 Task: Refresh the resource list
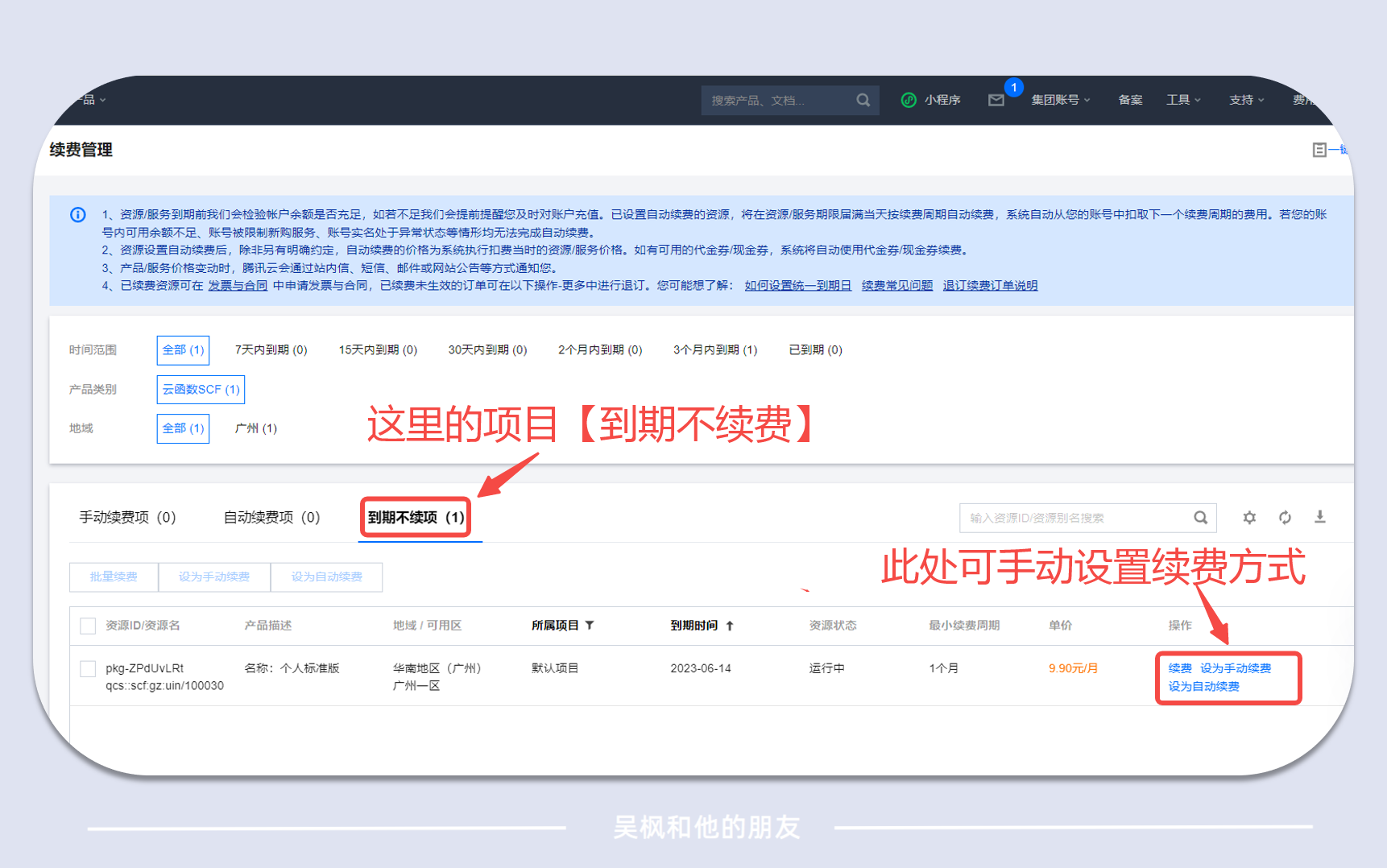(1285, 517)
